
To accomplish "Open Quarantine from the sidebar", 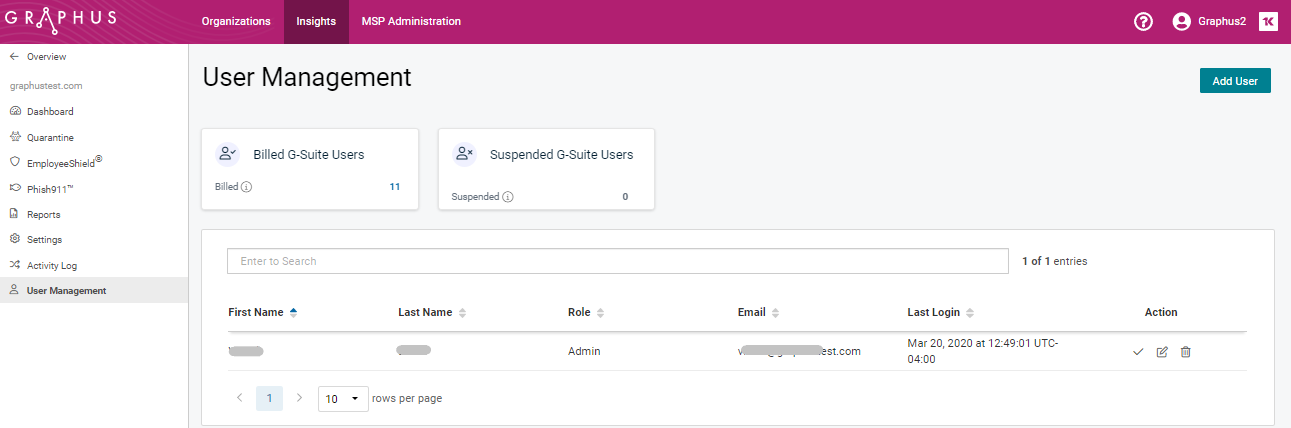I will coord(50,138).
